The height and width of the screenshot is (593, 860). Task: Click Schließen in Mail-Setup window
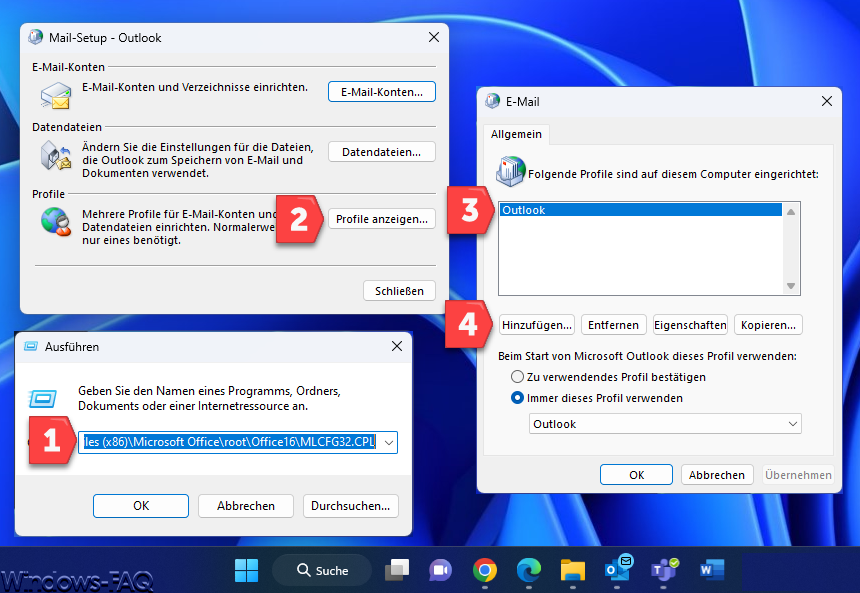[x=399, y=291]
